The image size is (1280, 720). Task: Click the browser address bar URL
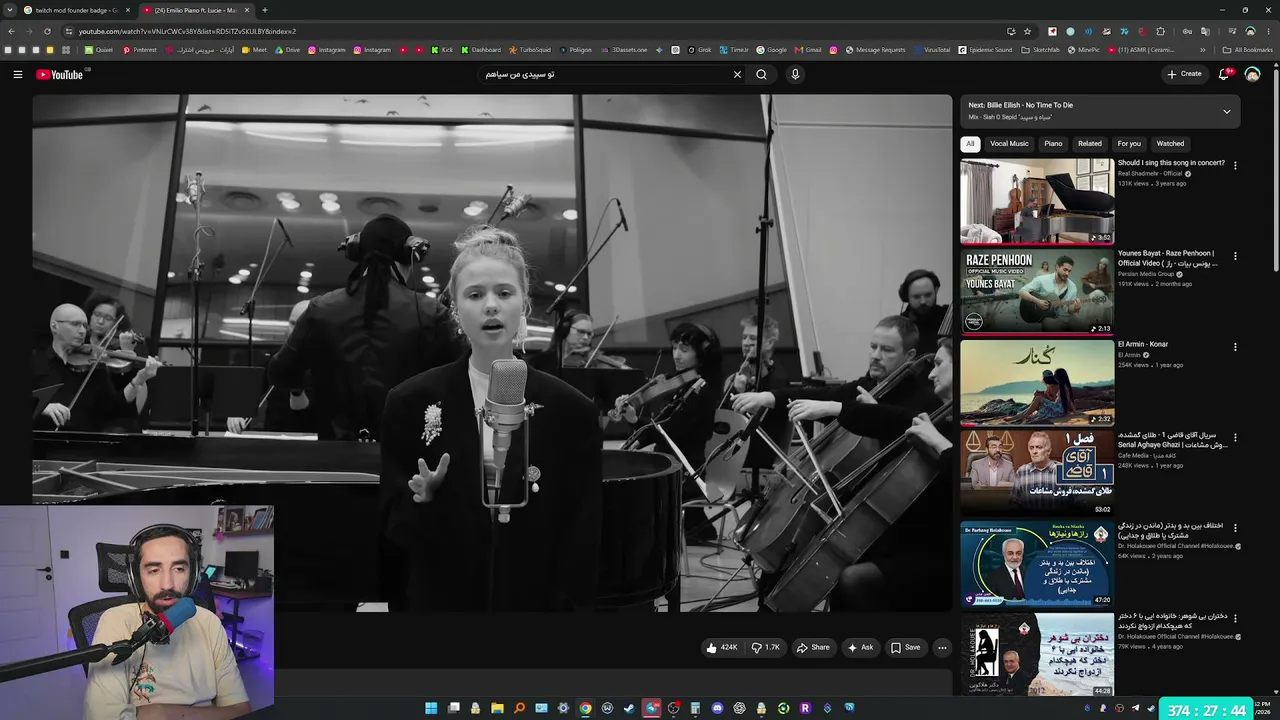187,31
